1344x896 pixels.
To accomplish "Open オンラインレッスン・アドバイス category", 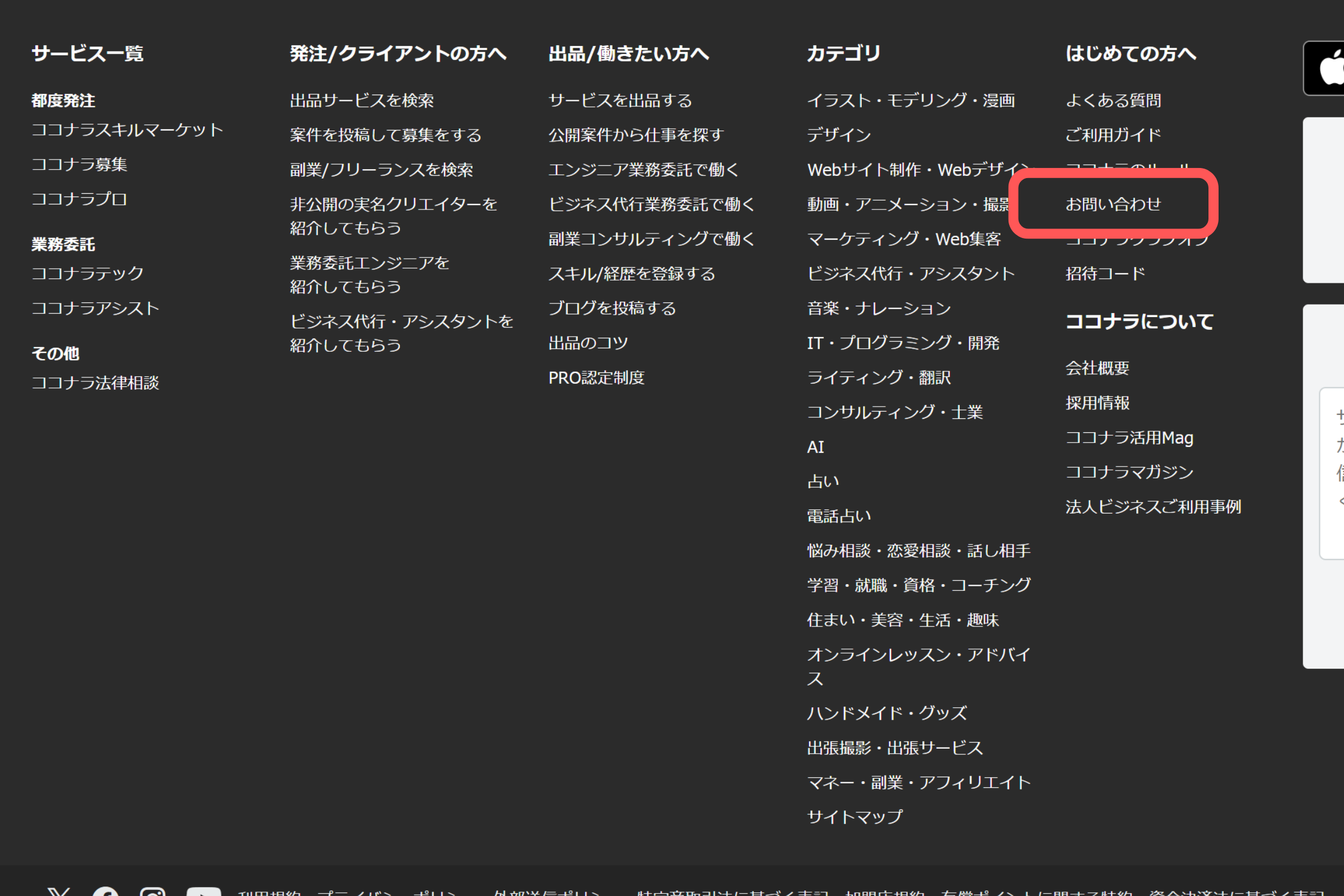I will tap(919, 666).
